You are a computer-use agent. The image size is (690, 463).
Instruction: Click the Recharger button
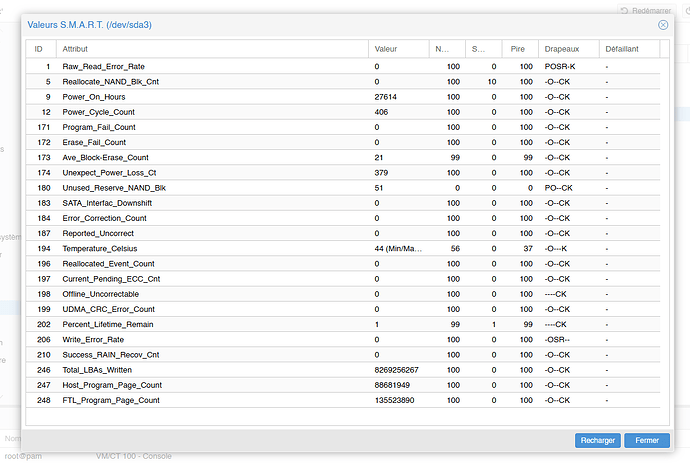pos(597,440)
